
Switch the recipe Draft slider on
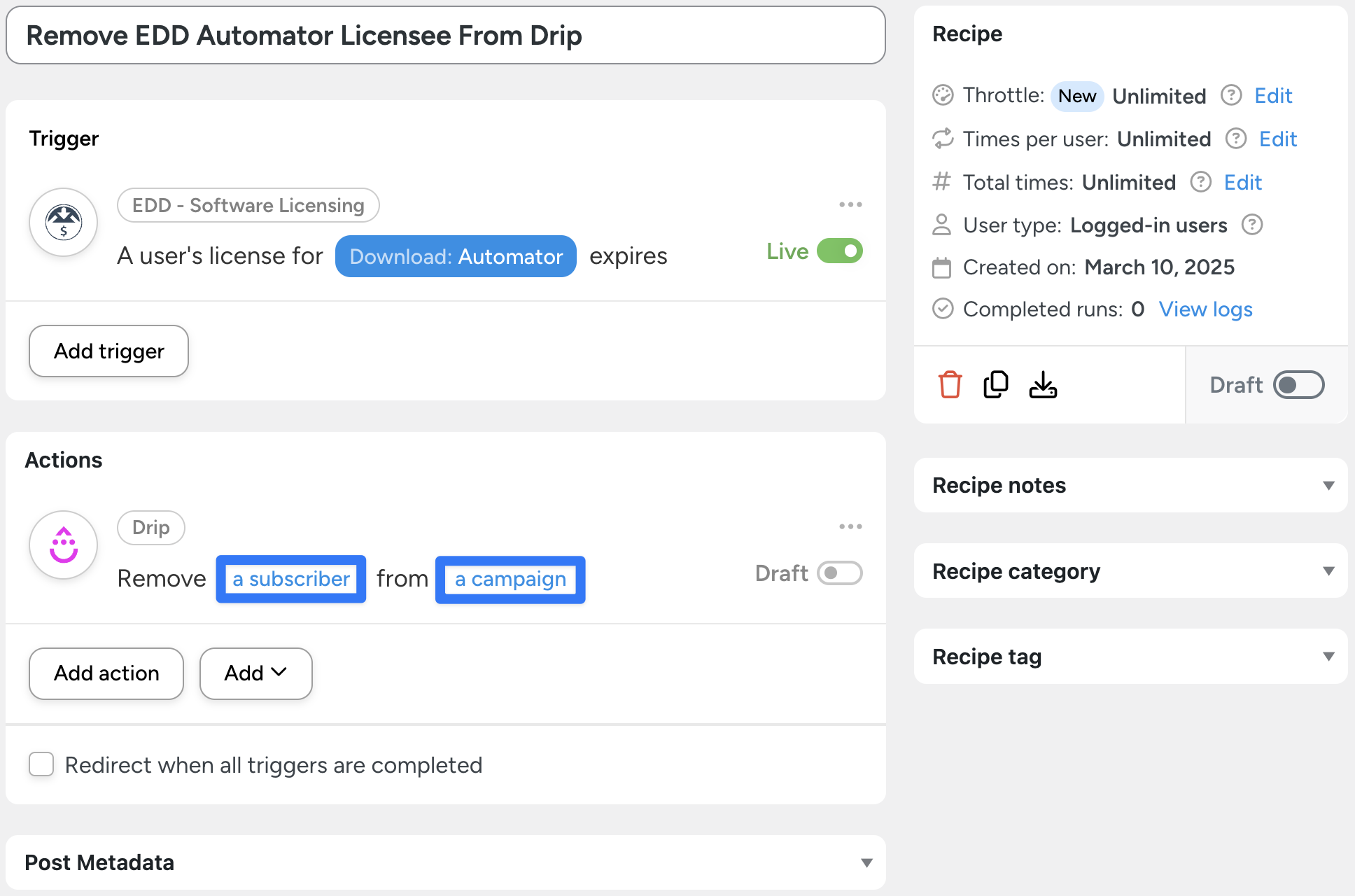point(1298,384)
